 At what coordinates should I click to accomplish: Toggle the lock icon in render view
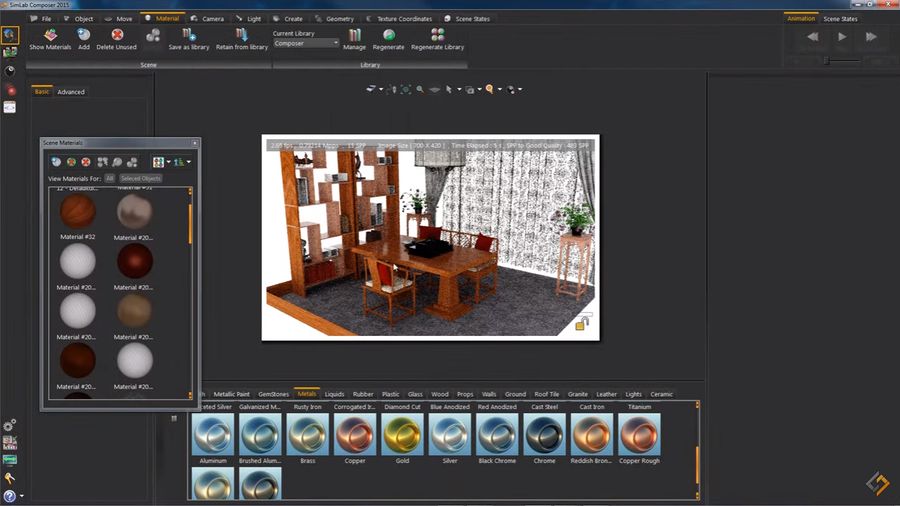coord(582,322)
